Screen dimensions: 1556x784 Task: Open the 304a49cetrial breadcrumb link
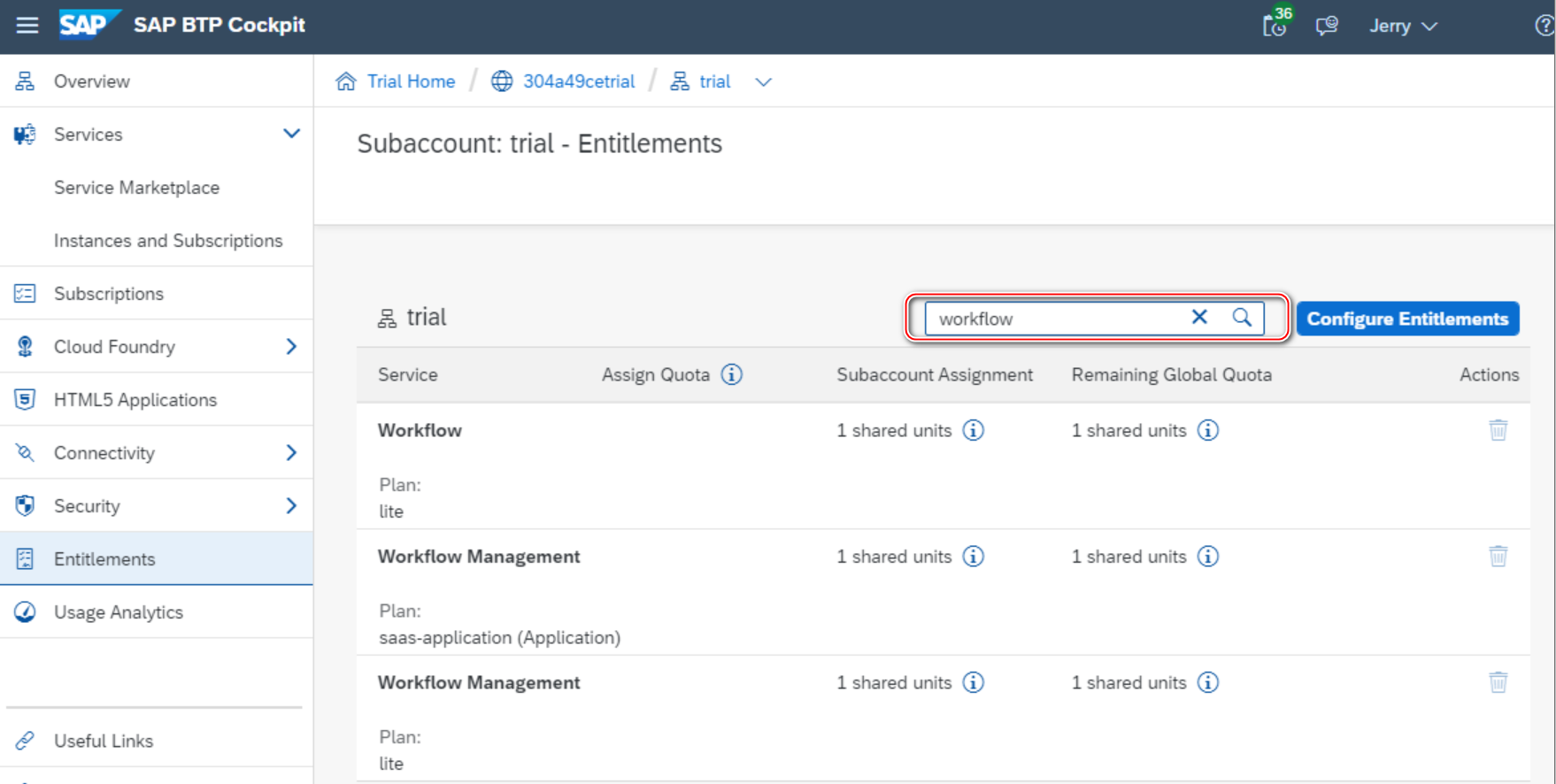coord(579,81)
